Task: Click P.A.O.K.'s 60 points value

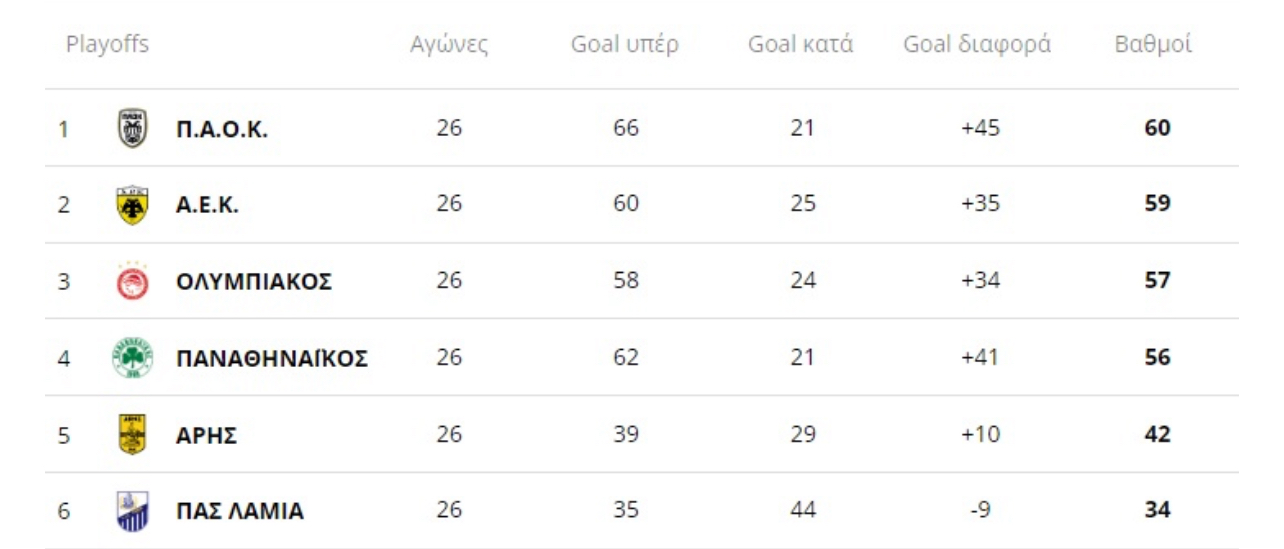Action: click(x=1157, y=128)
